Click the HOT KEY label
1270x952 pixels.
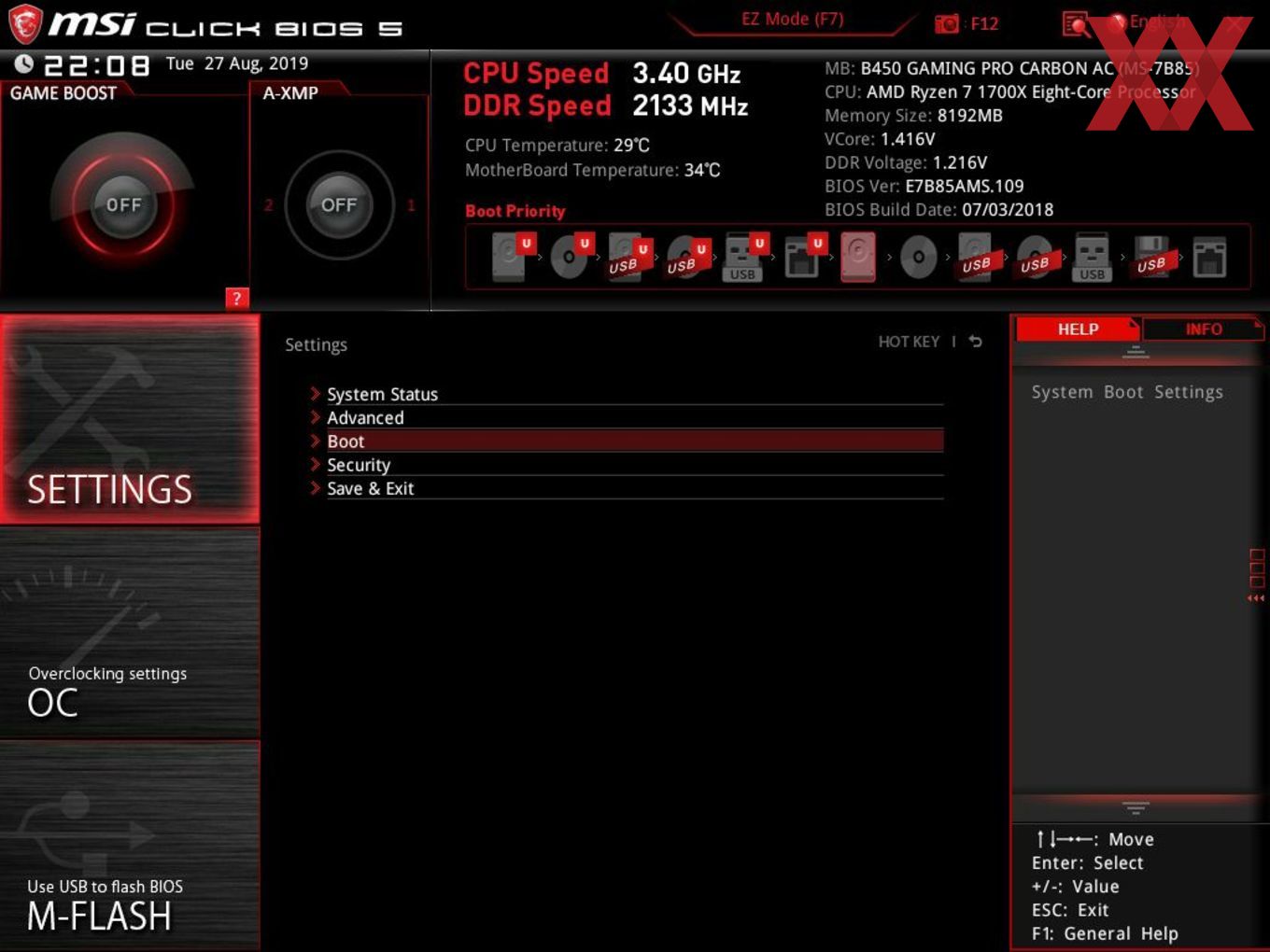[909, 342]
